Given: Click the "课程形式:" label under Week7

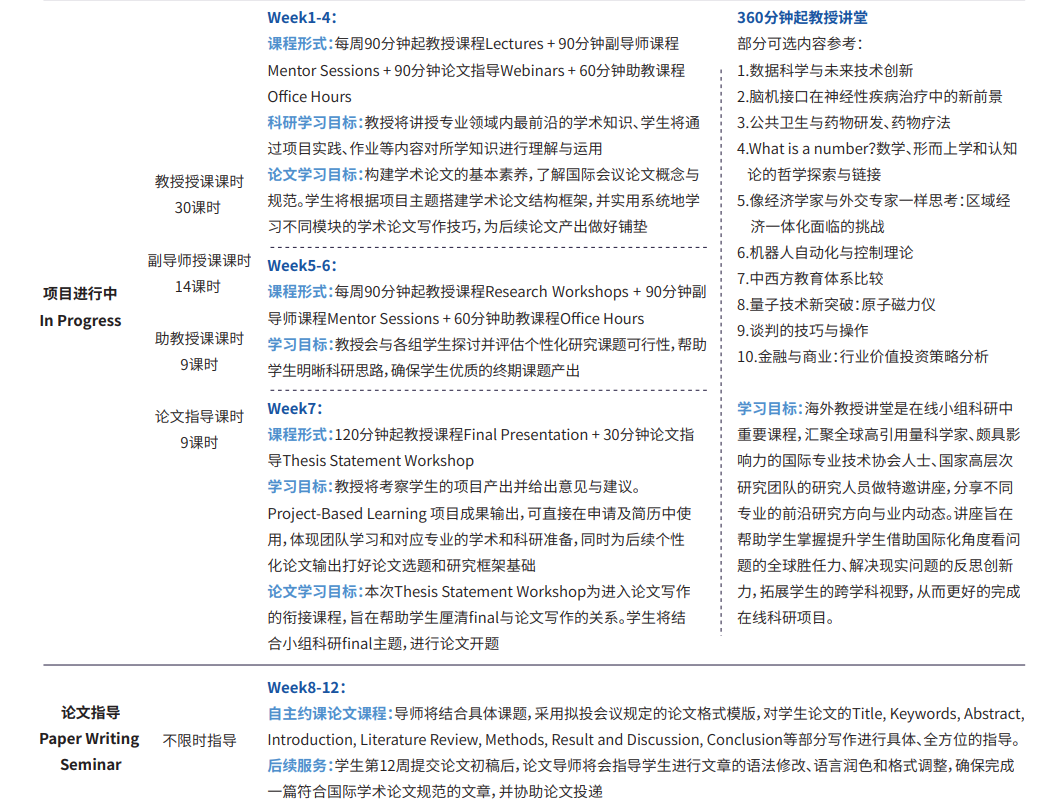Looking at the screenshot, I should click(300, 434).
